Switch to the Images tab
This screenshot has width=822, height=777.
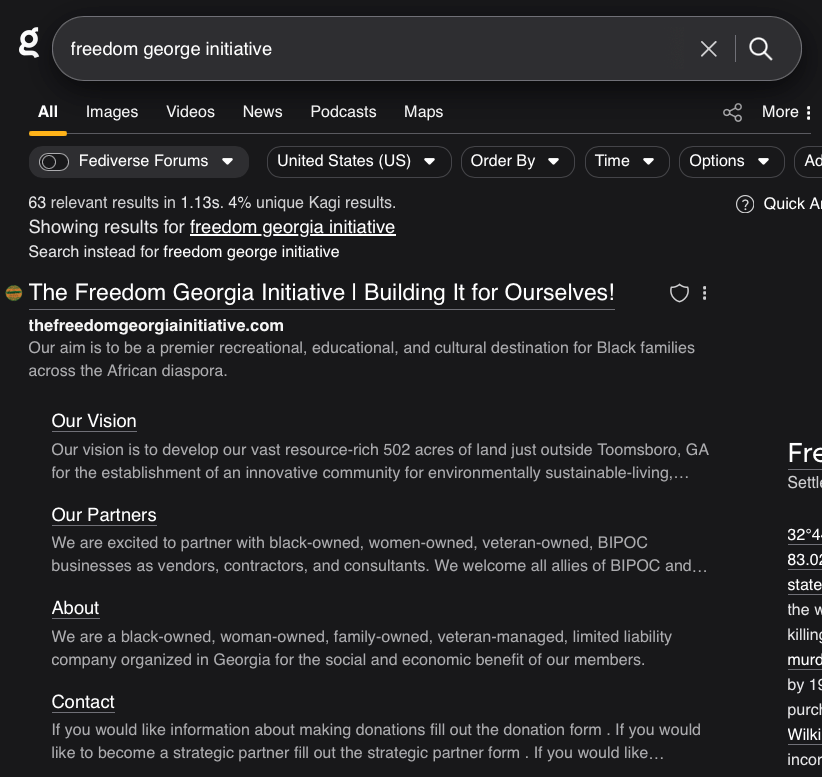[x=112, y=112]
